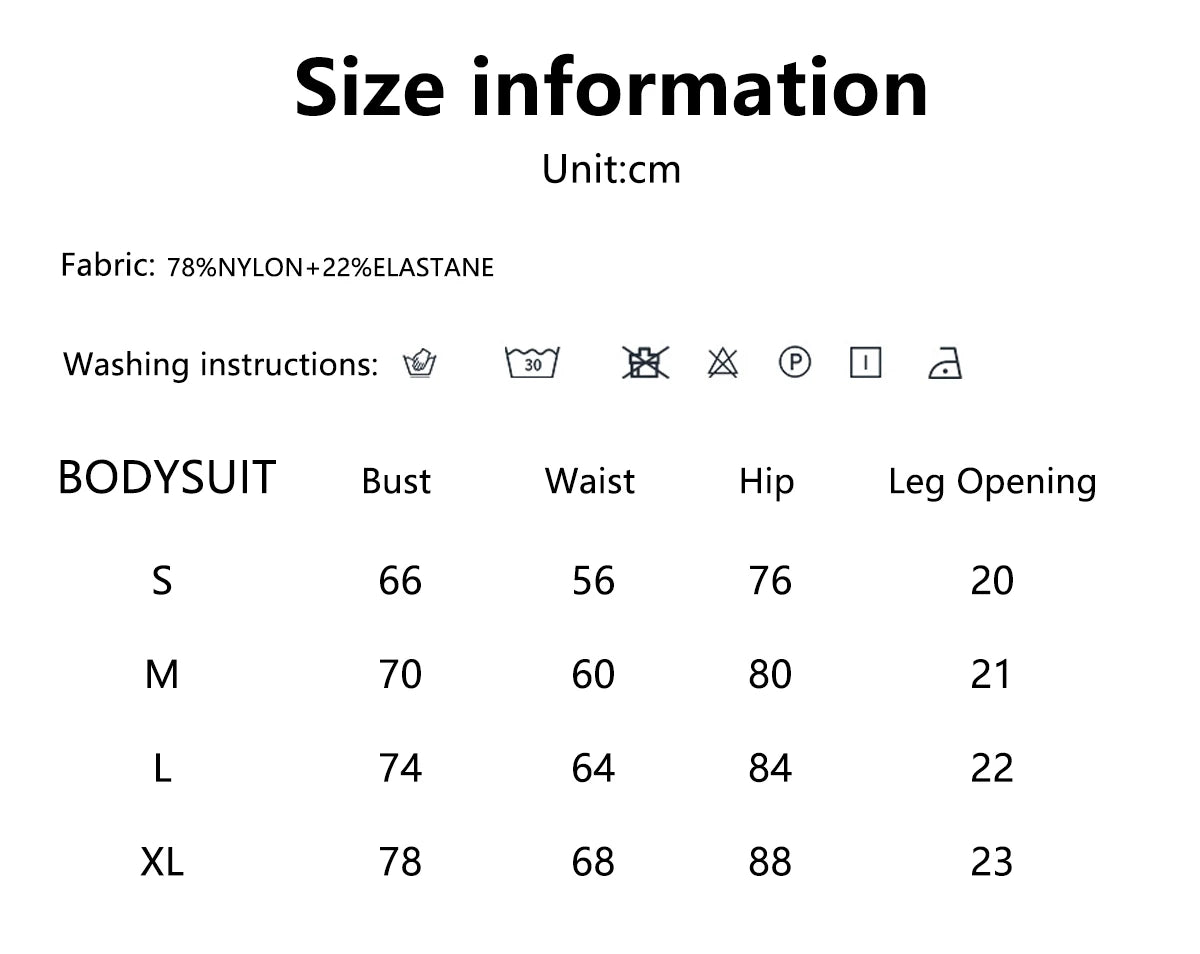Click the low-heat iron icon
The image size is (1200, 954).
pos(945,363)
